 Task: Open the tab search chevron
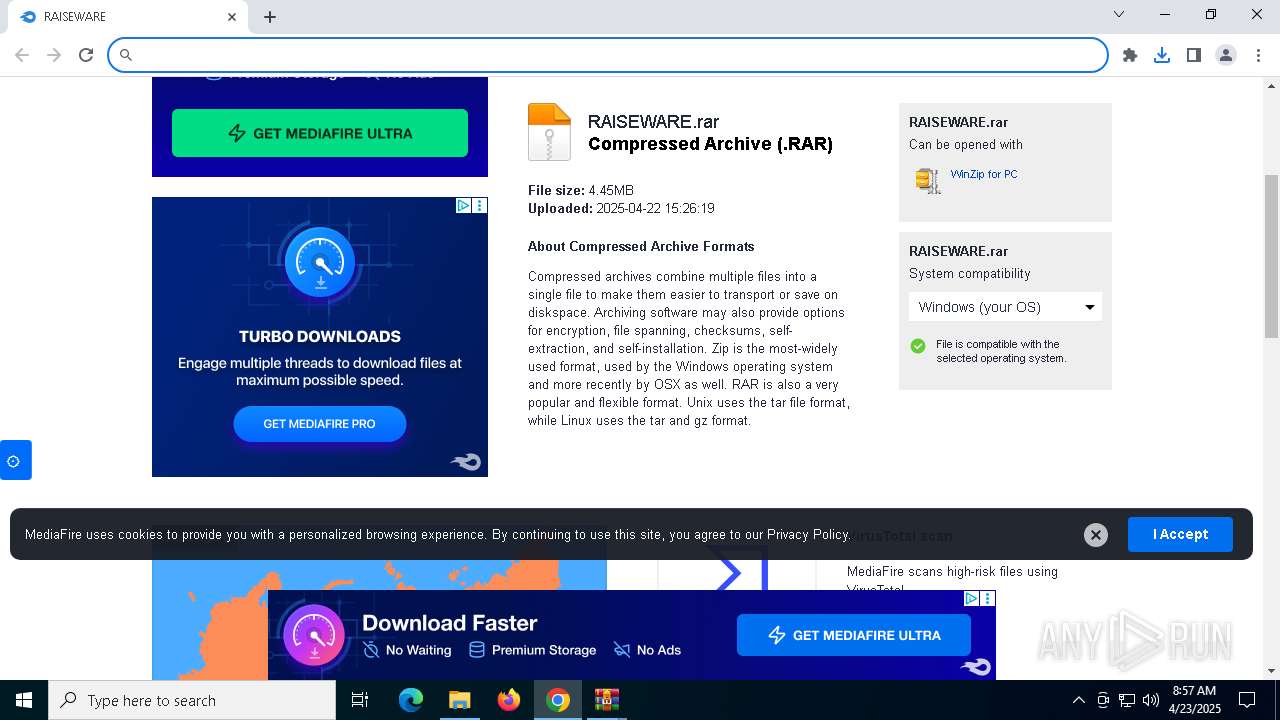tap(1119, 14)
